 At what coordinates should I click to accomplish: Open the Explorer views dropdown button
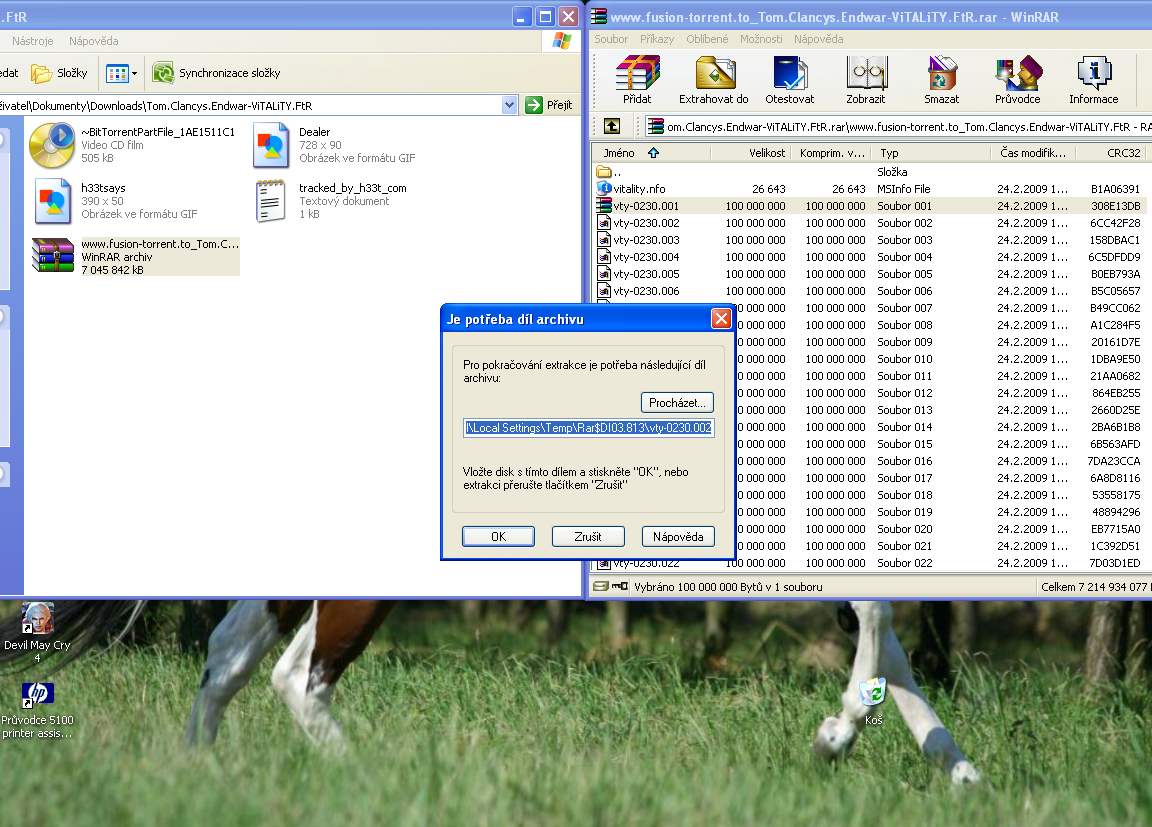pyautogui.click(x=122, y=73)
